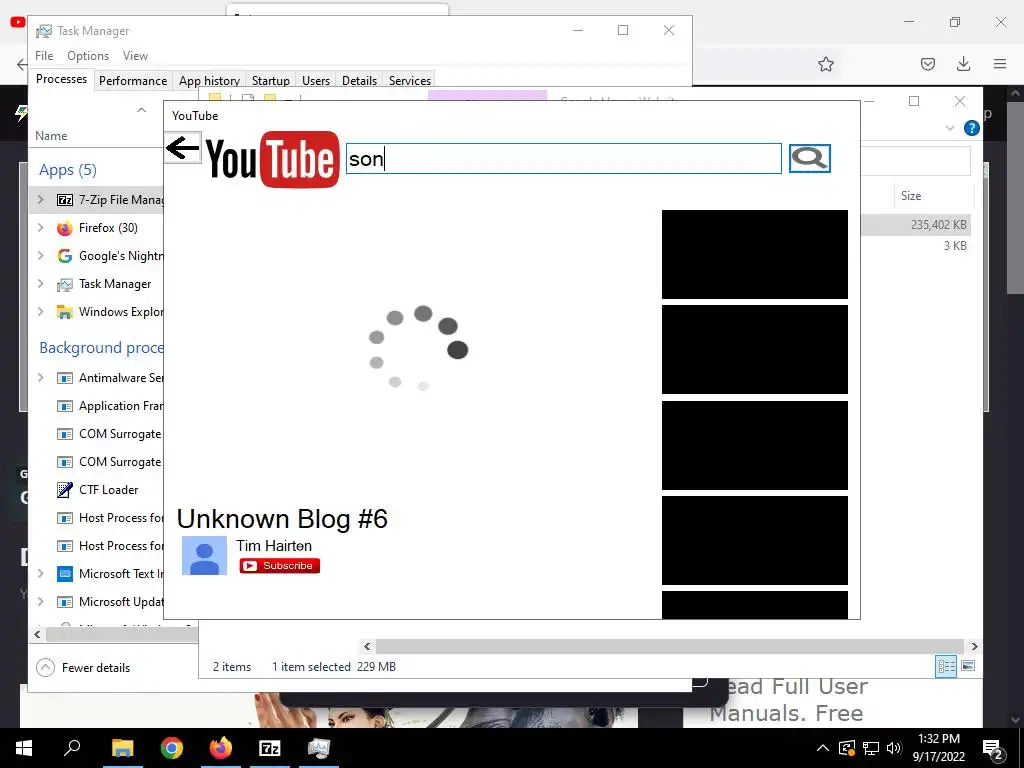
Task: Select the 3 KB file row
Action: [x=915, y=246]
